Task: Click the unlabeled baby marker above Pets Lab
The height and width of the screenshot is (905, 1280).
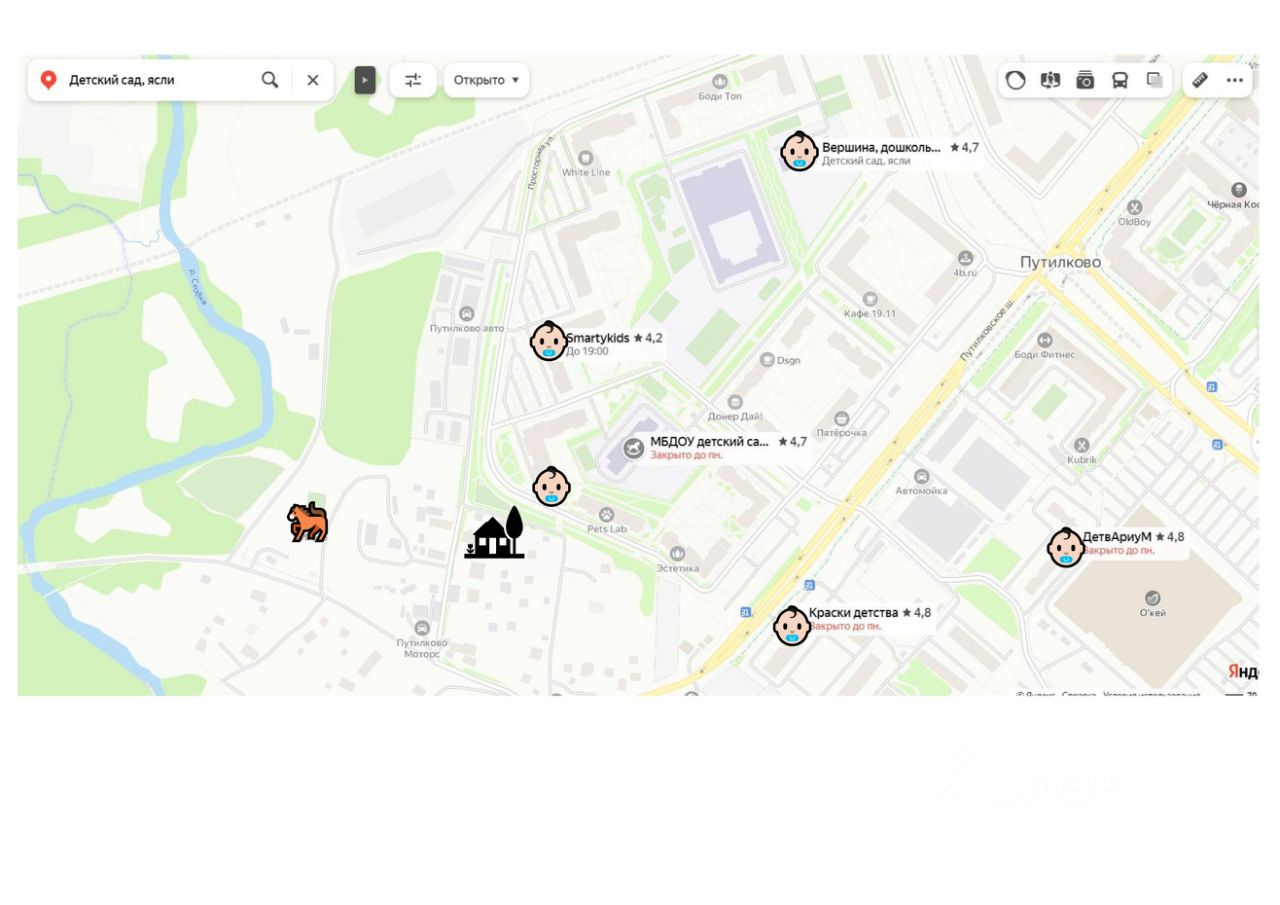Action: tap(551, 486)
